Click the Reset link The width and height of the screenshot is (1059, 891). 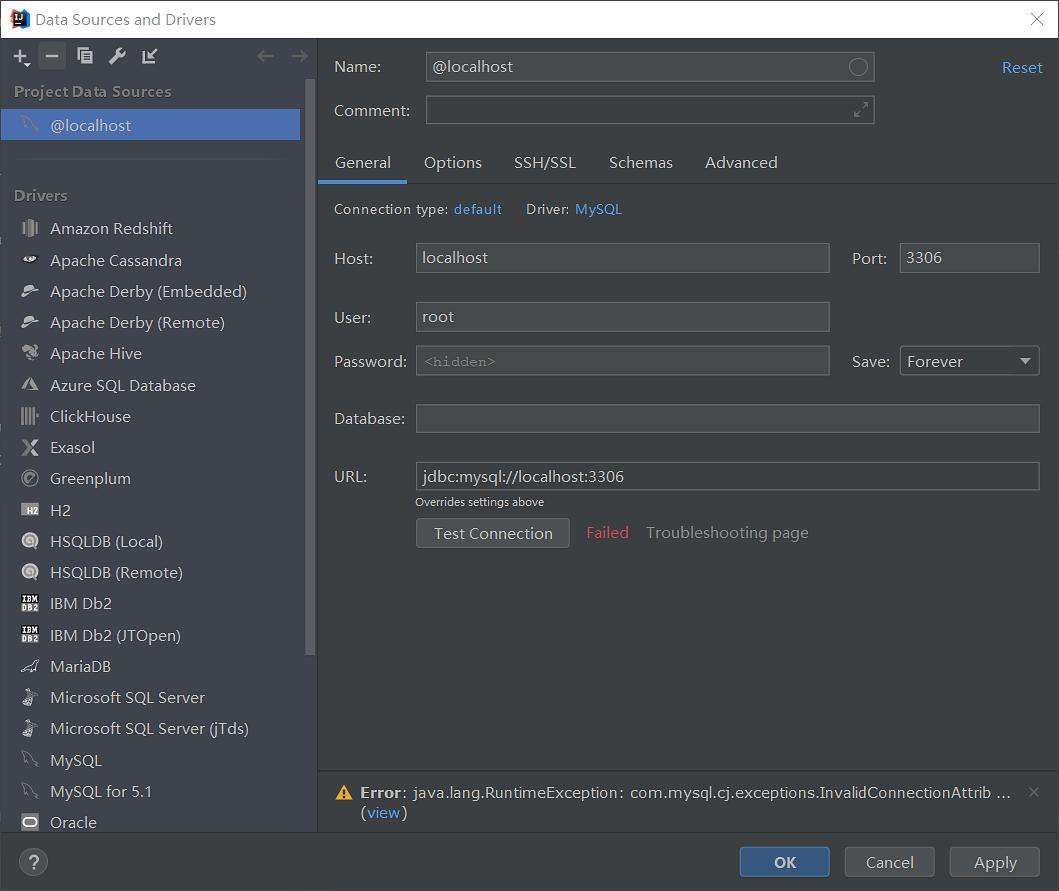(x=1022, y=68)
